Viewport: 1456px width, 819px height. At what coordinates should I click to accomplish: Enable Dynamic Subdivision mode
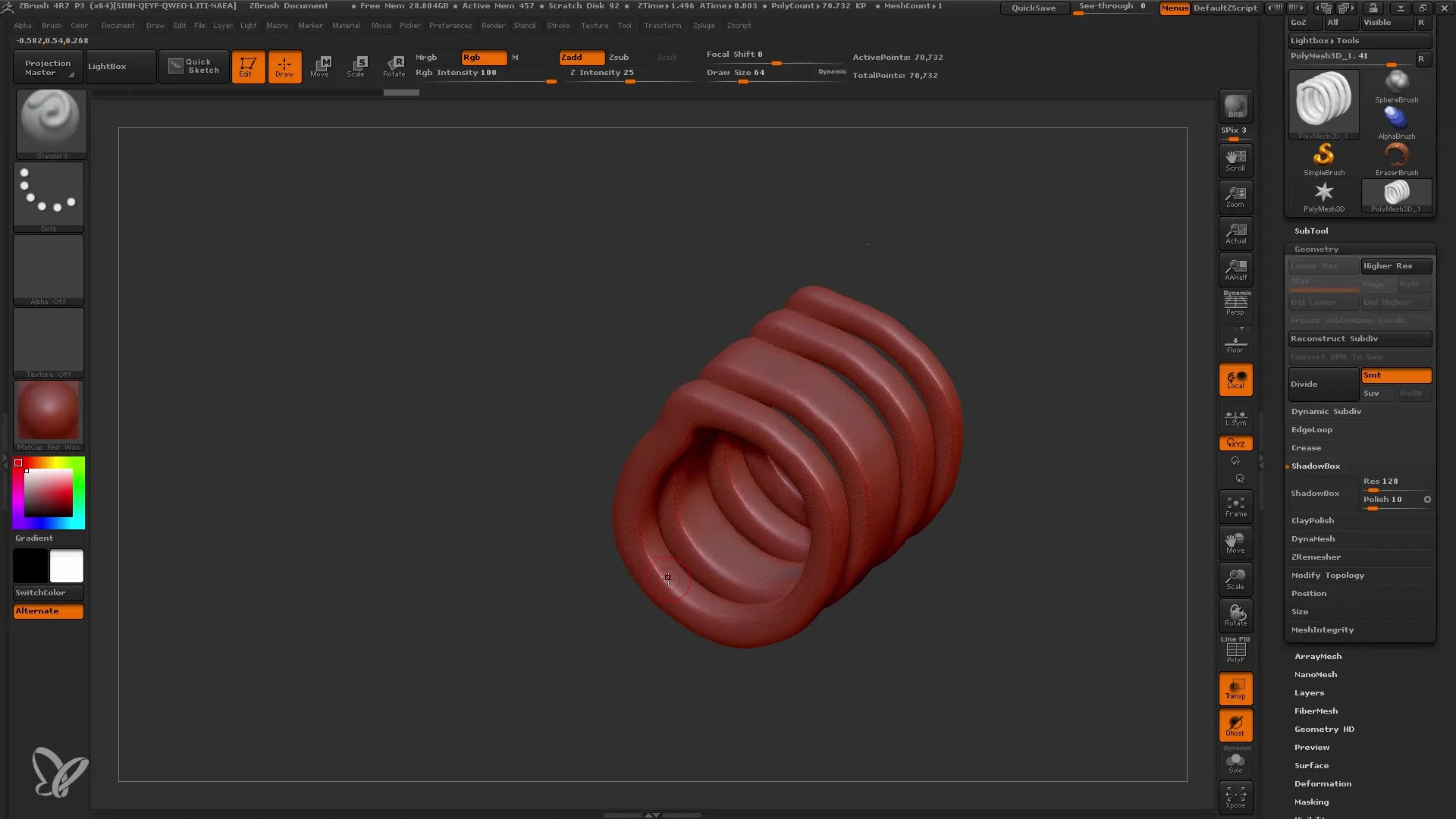(x=1326, y=411)
